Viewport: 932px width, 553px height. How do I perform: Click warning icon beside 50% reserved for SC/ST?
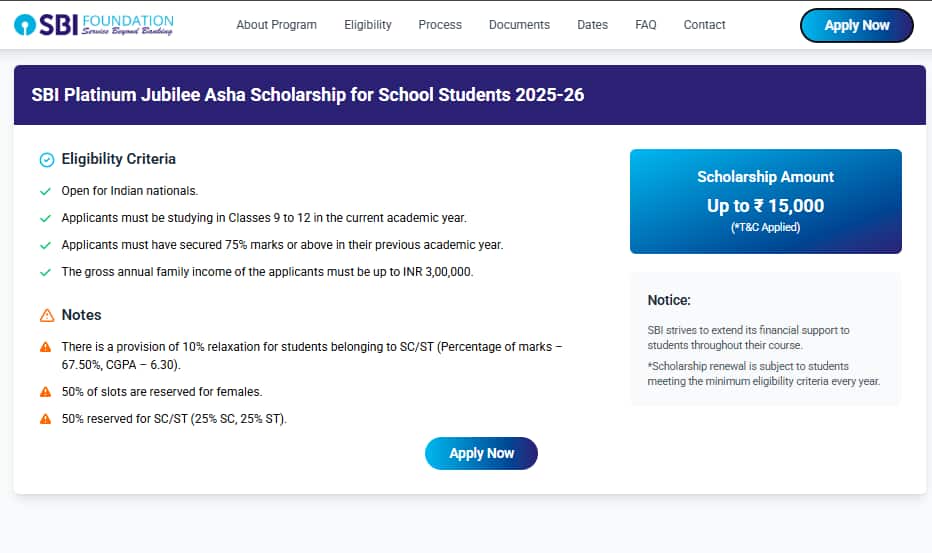(45, 419)
